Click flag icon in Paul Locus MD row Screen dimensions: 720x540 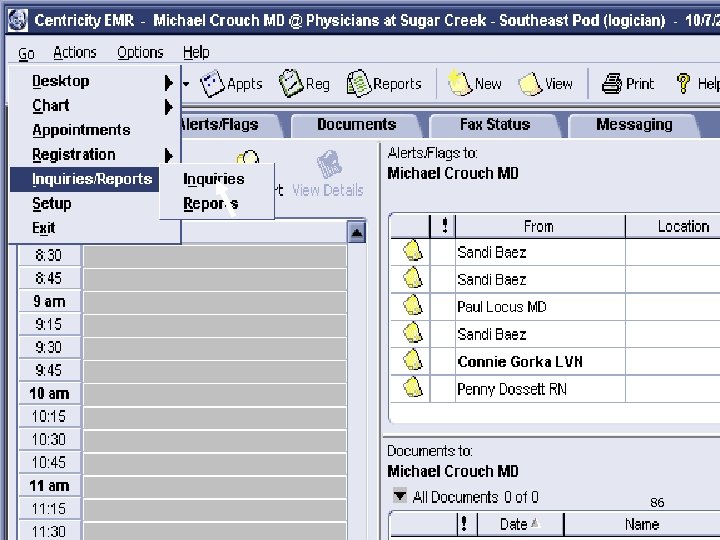point(412,306)
